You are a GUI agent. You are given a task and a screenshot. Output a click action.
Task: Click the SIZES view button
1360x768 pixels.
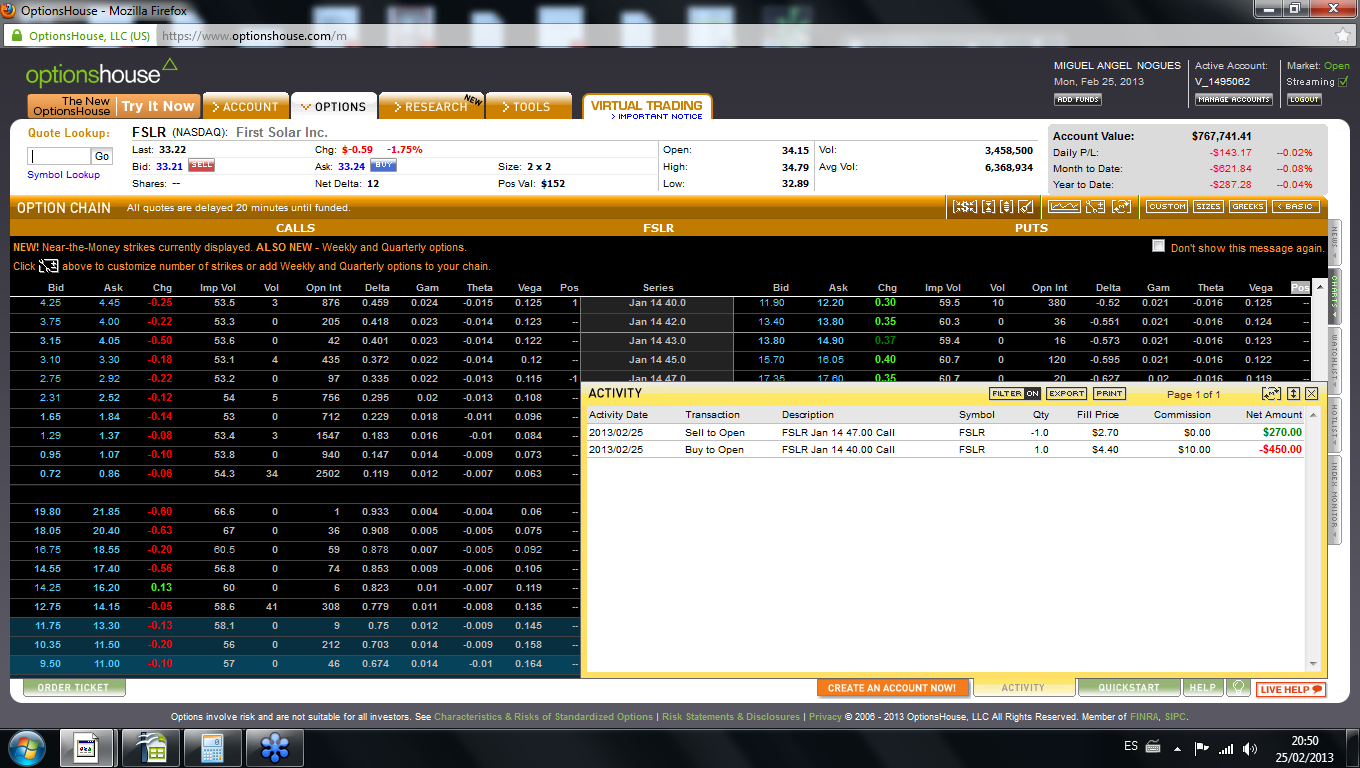click(x=1208, y=207)
